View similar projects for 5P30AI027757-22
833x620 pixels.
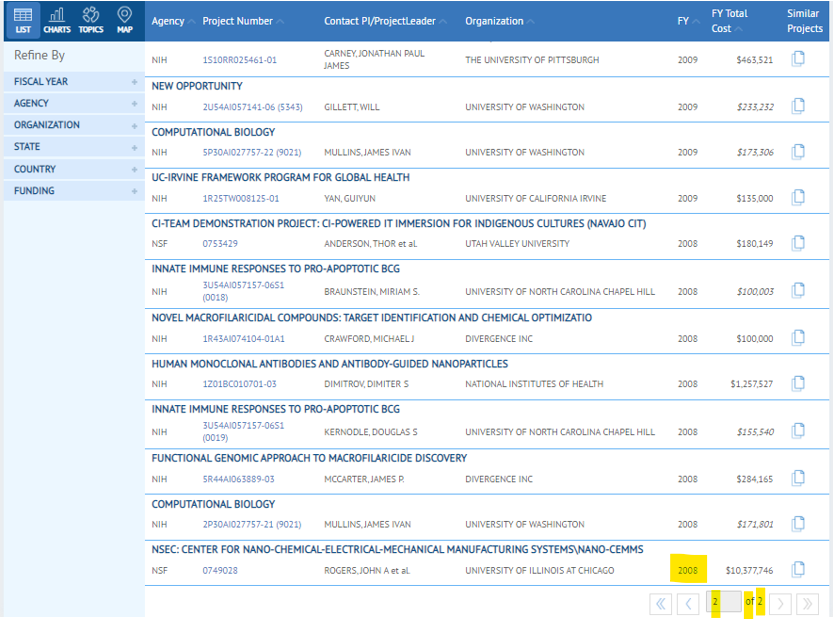(798, 152)
